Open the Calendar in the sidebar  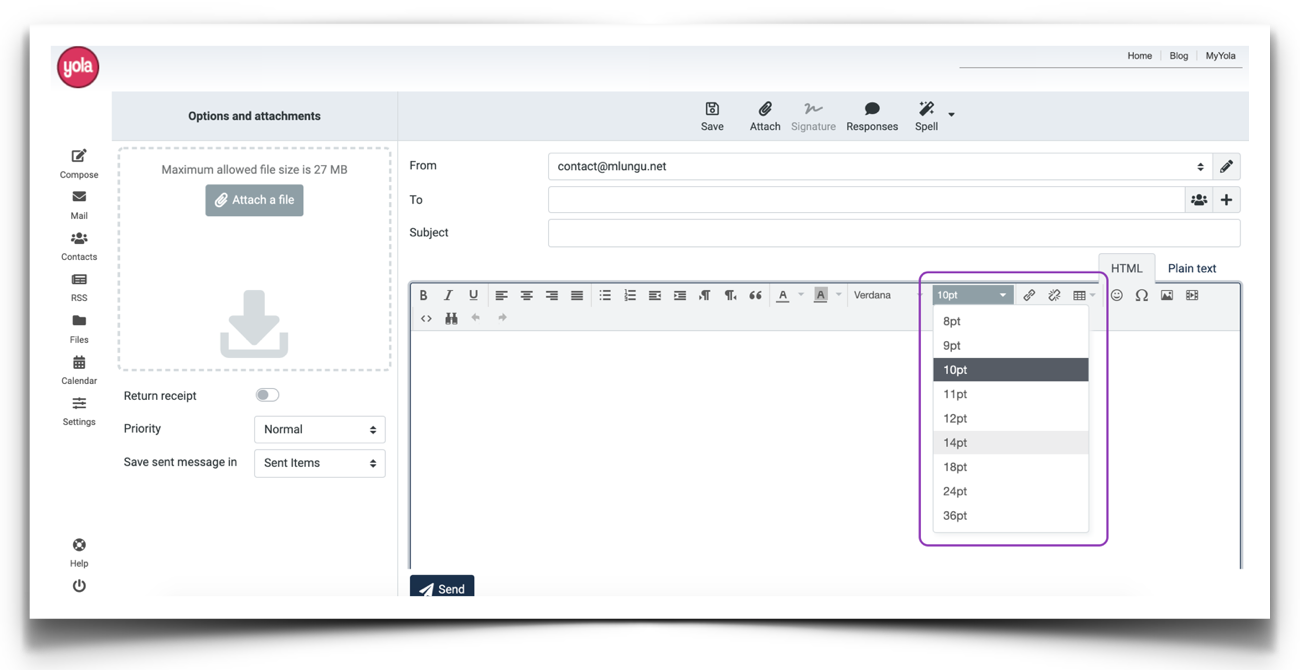click(79, 369)
